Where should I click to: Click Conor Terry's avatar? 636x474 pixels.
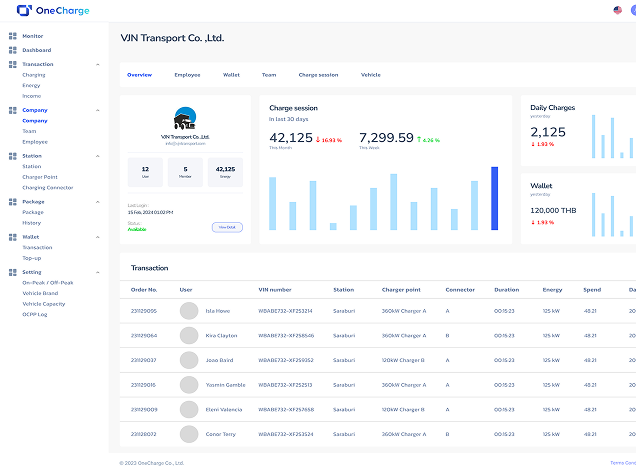click(189, 434)
